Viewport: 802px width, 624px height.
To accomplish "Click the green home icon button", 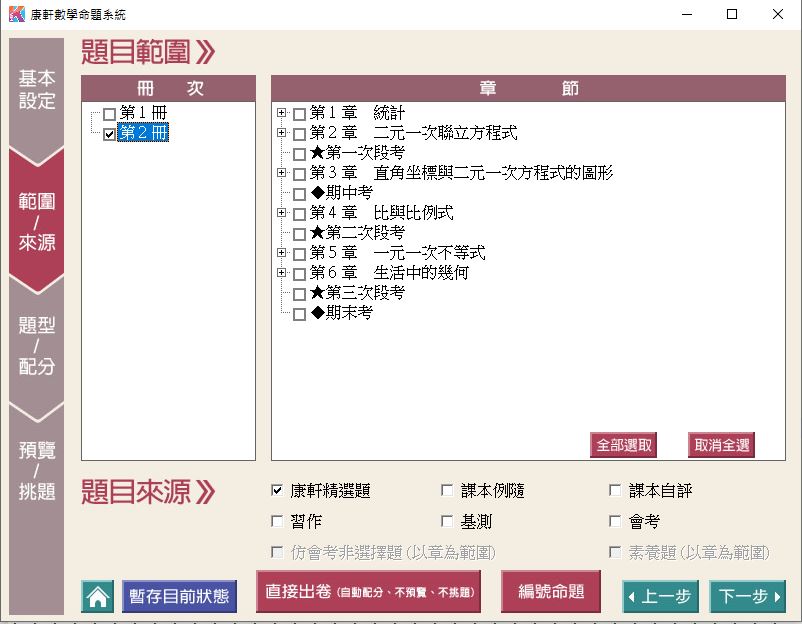I will point(97,597).
